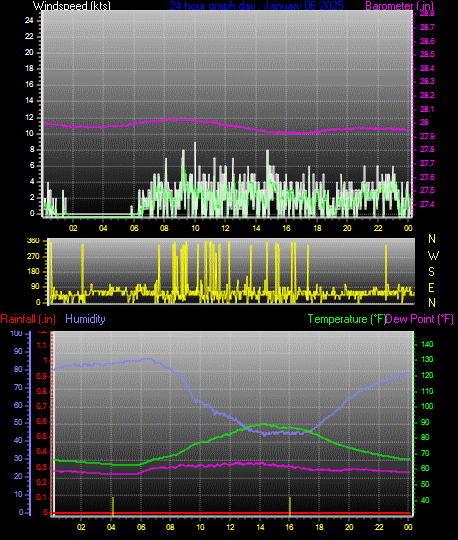Image resolution: width=458 pixels, height=540 pixels.
Task: Select the 90 value on the temperature axis
Action: [x=425, y=422]
